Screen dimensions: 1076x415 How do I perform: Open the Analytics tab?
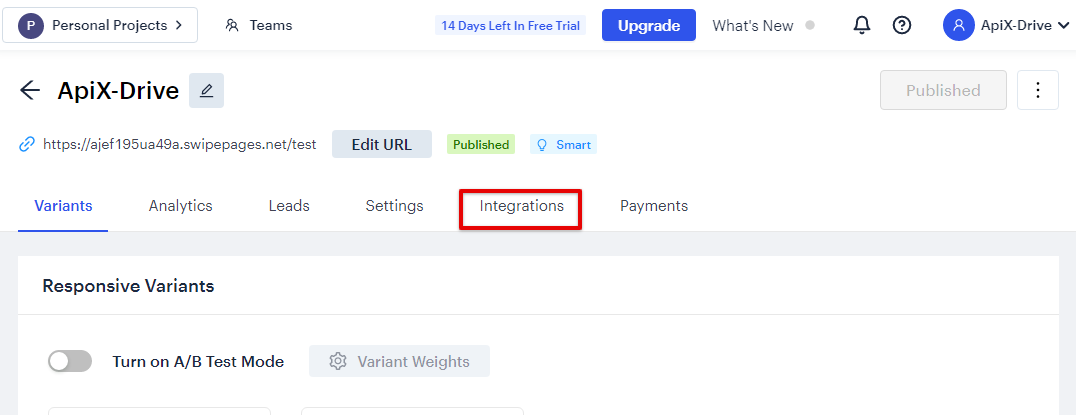[x=180, y=206]
